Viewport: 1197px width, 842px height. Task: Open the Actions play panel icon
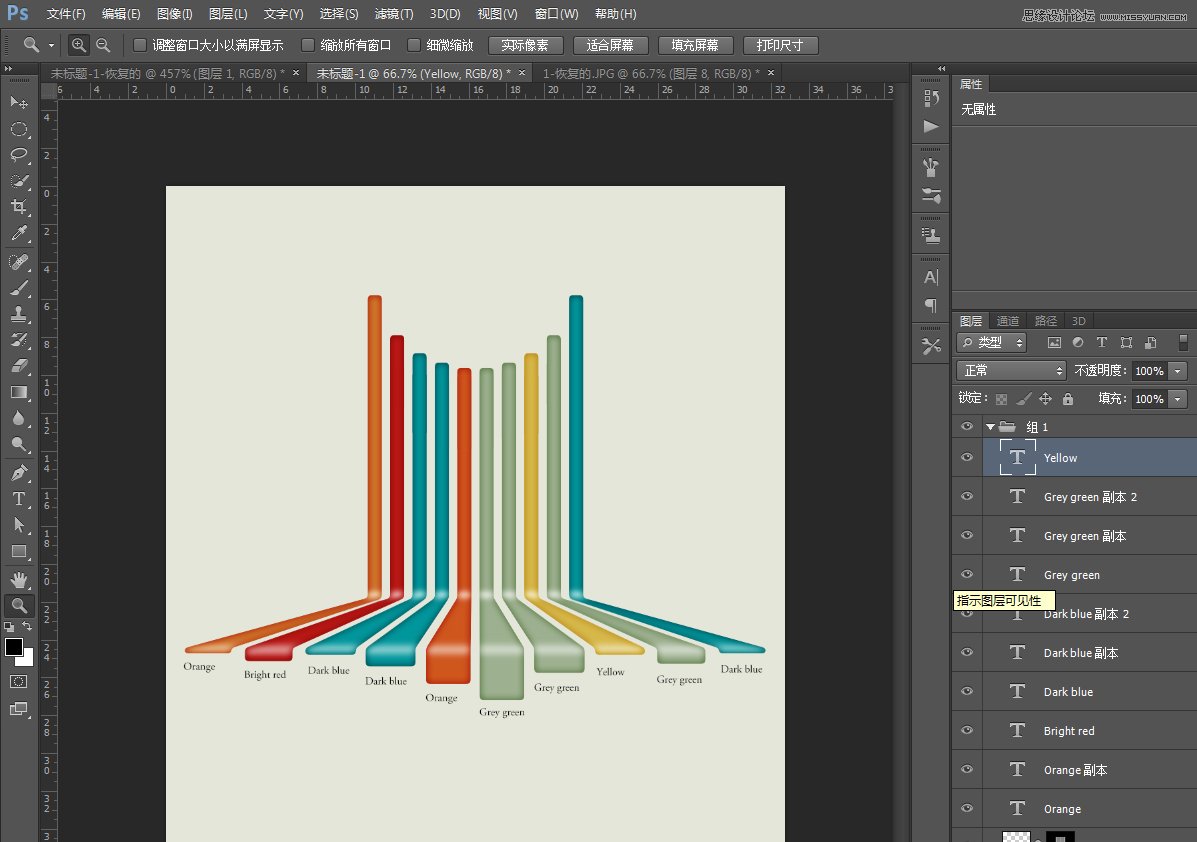pos(931,126)
